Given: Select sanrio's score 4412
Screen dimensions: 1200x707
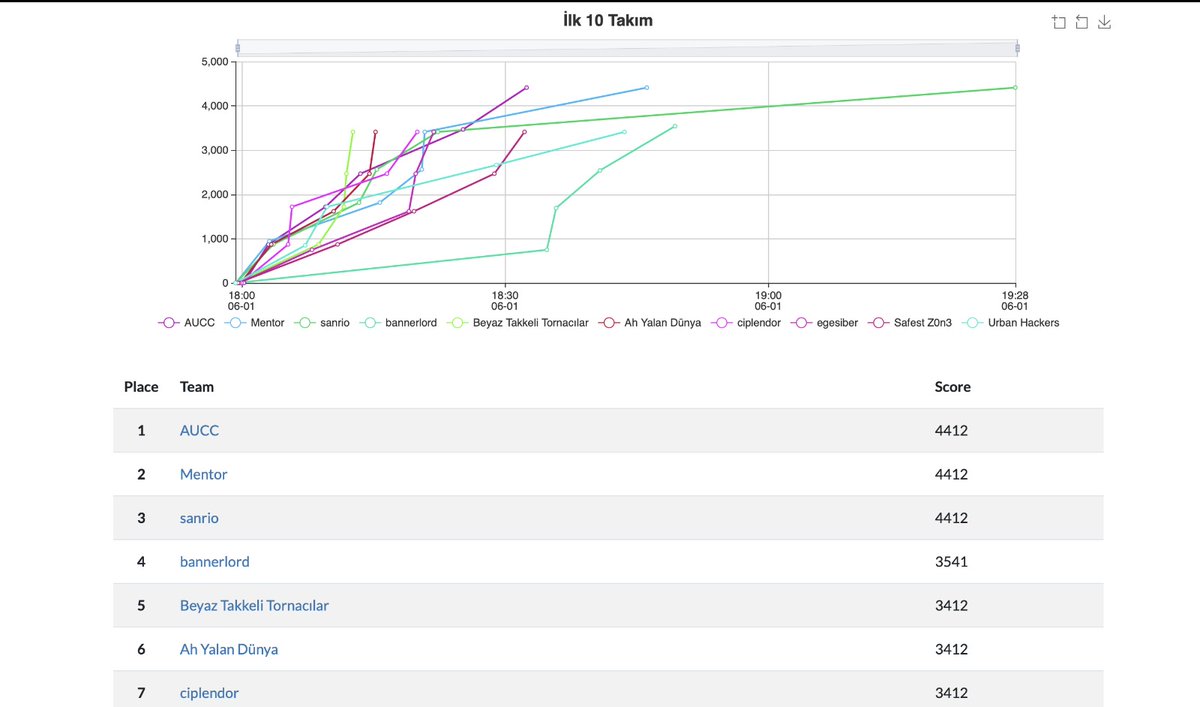Looking at the screenshot, I should pyautogui.click(x=951, y=518).
